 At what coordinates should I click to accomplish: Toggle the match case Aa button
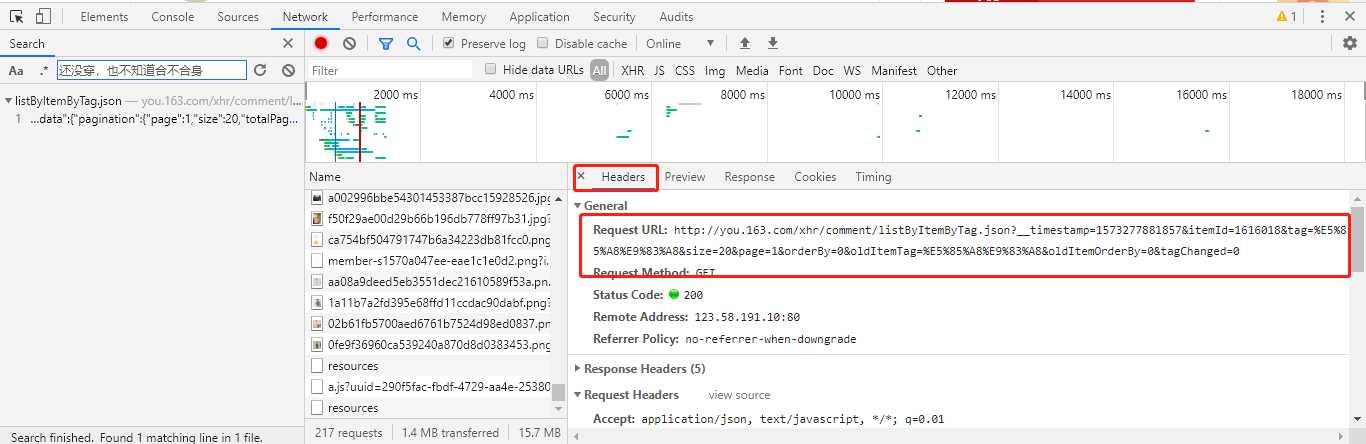tap(16, 70)
